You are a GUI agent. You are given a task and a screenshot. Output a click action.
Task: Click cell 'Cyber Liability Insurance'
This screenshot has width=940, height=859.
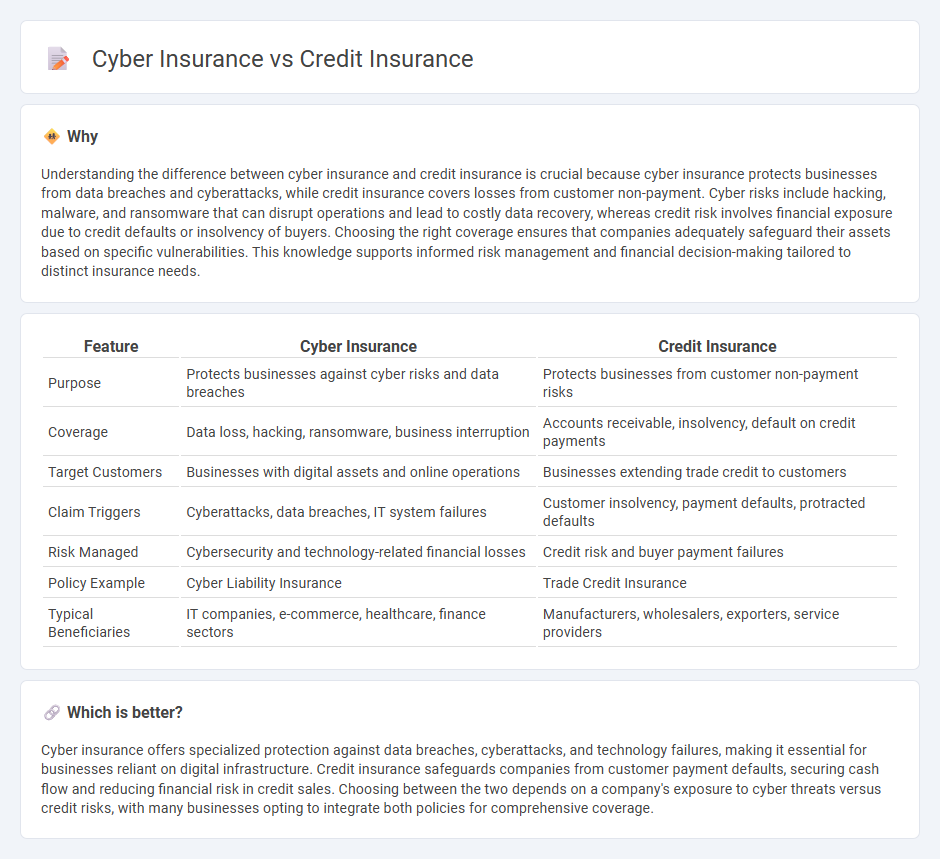(358, 583)
